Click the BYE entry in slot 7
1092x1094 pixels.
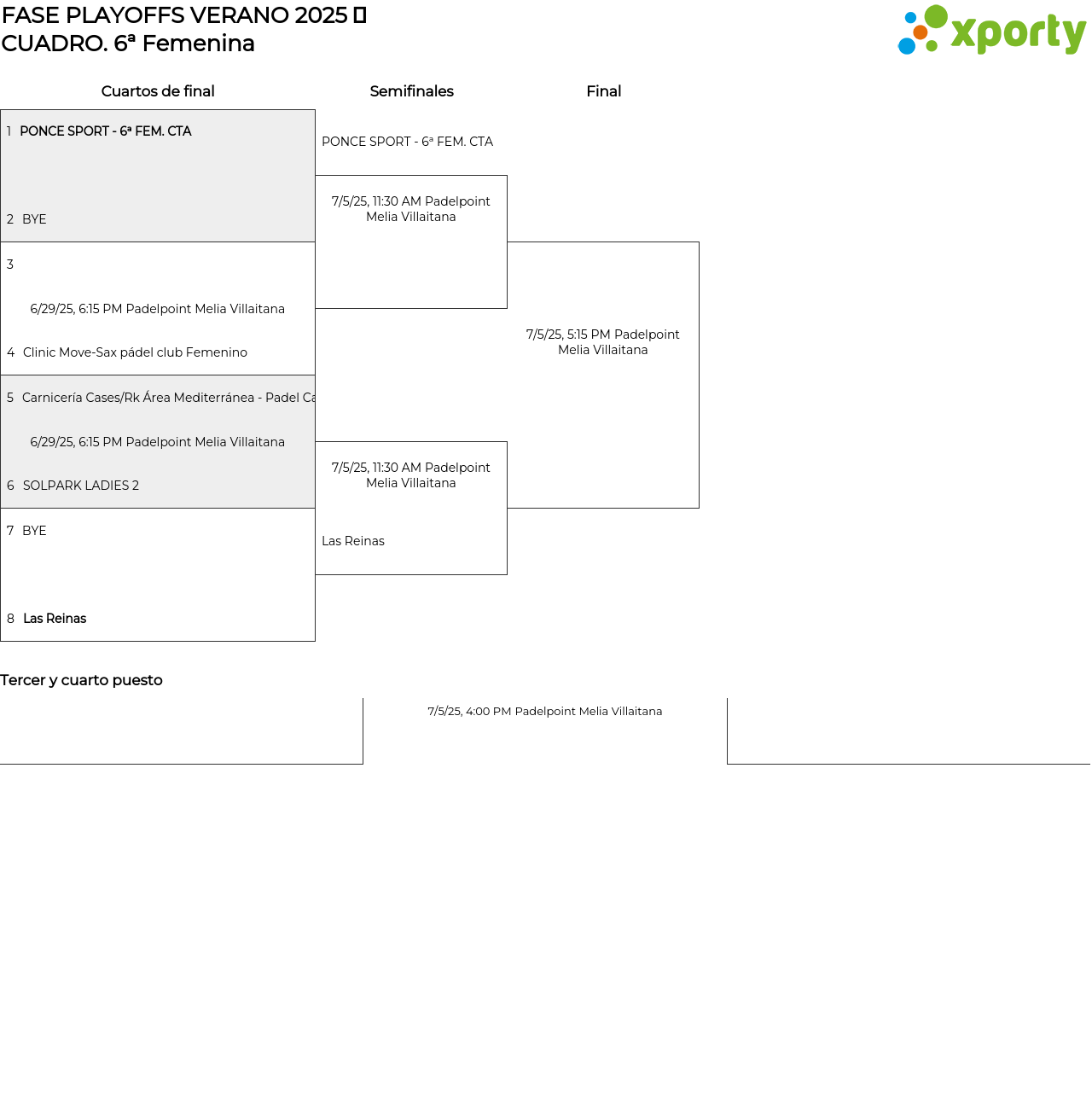34,531
